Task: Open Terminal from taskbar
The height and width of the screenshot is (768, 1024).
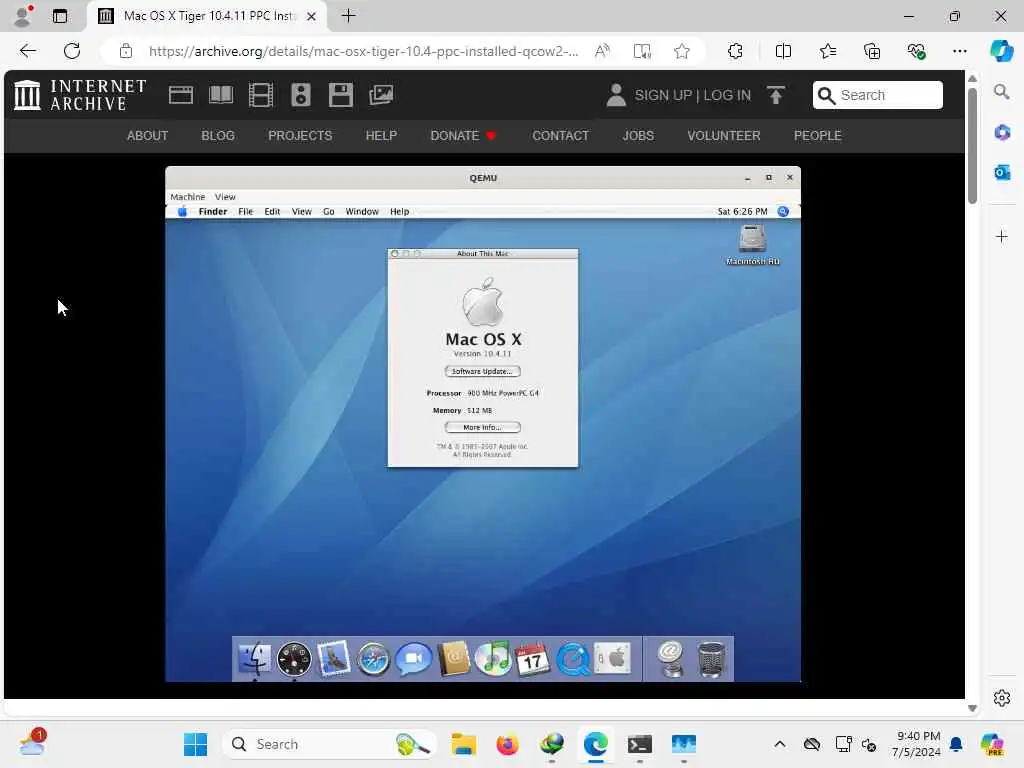Action: (x=639, y=744)
